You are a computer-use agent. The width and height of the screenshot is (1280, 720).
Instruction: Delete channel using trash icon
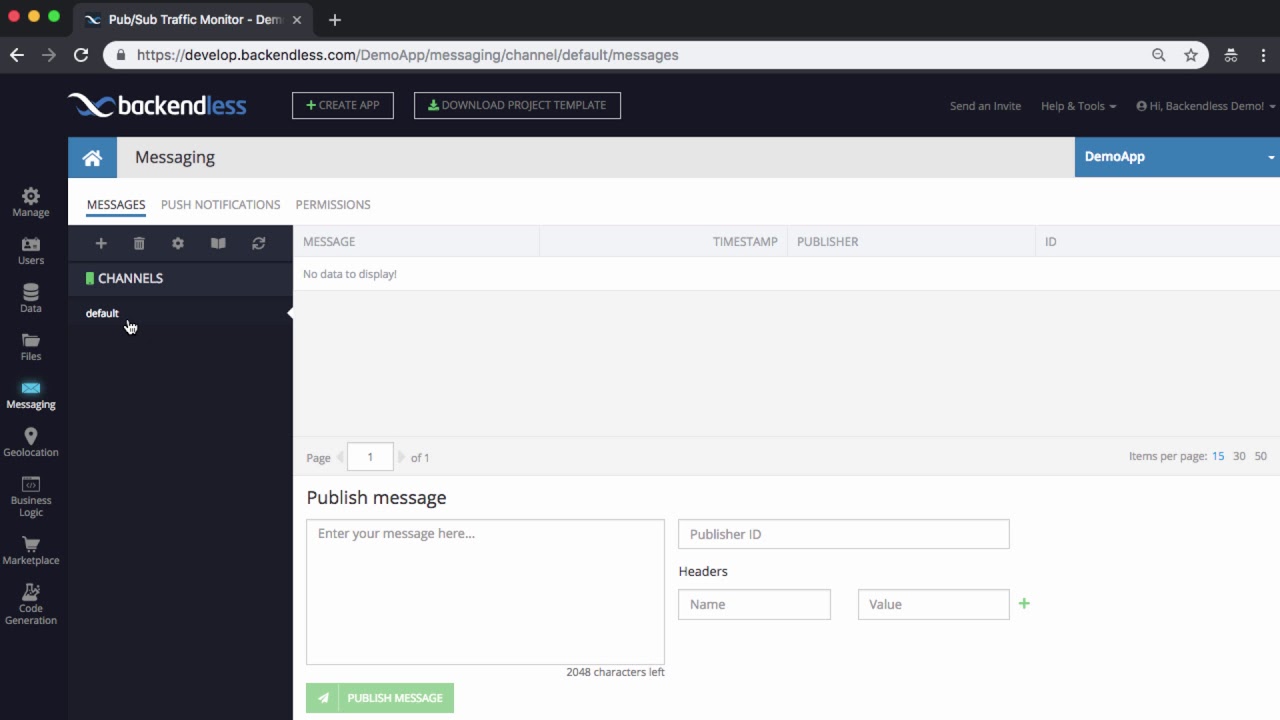tap(139, 243)
